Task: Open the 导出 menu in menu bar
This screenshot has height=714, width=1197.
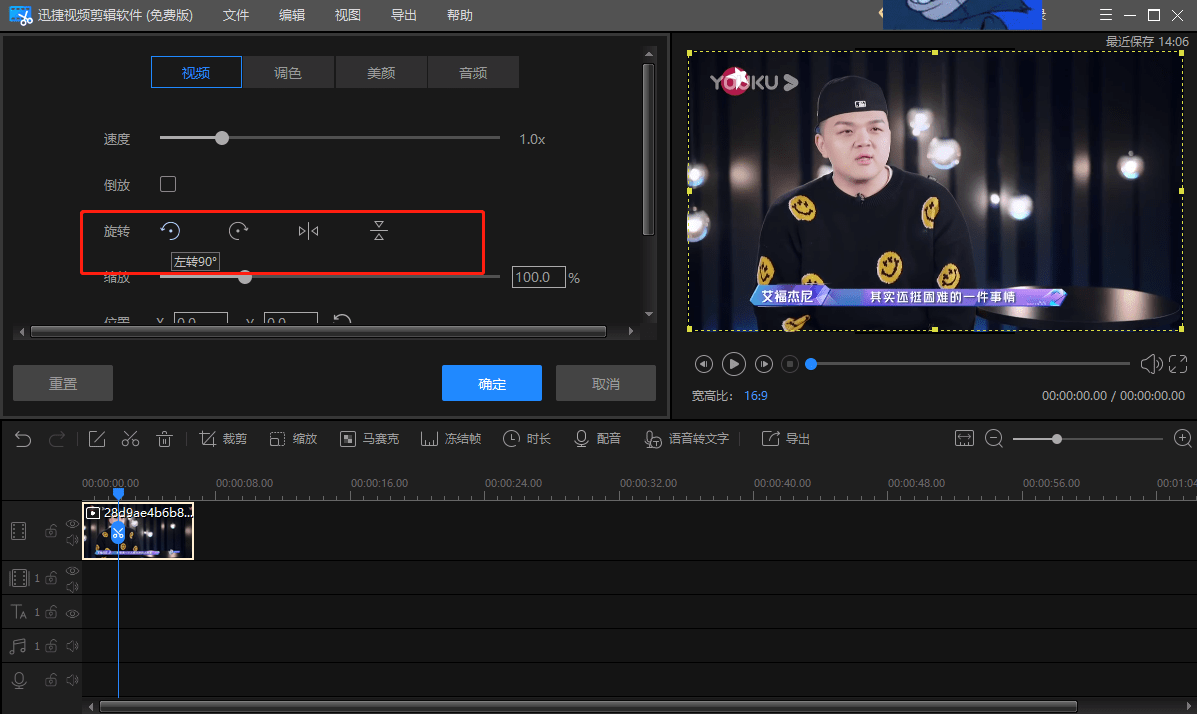Action: (404, 15)
